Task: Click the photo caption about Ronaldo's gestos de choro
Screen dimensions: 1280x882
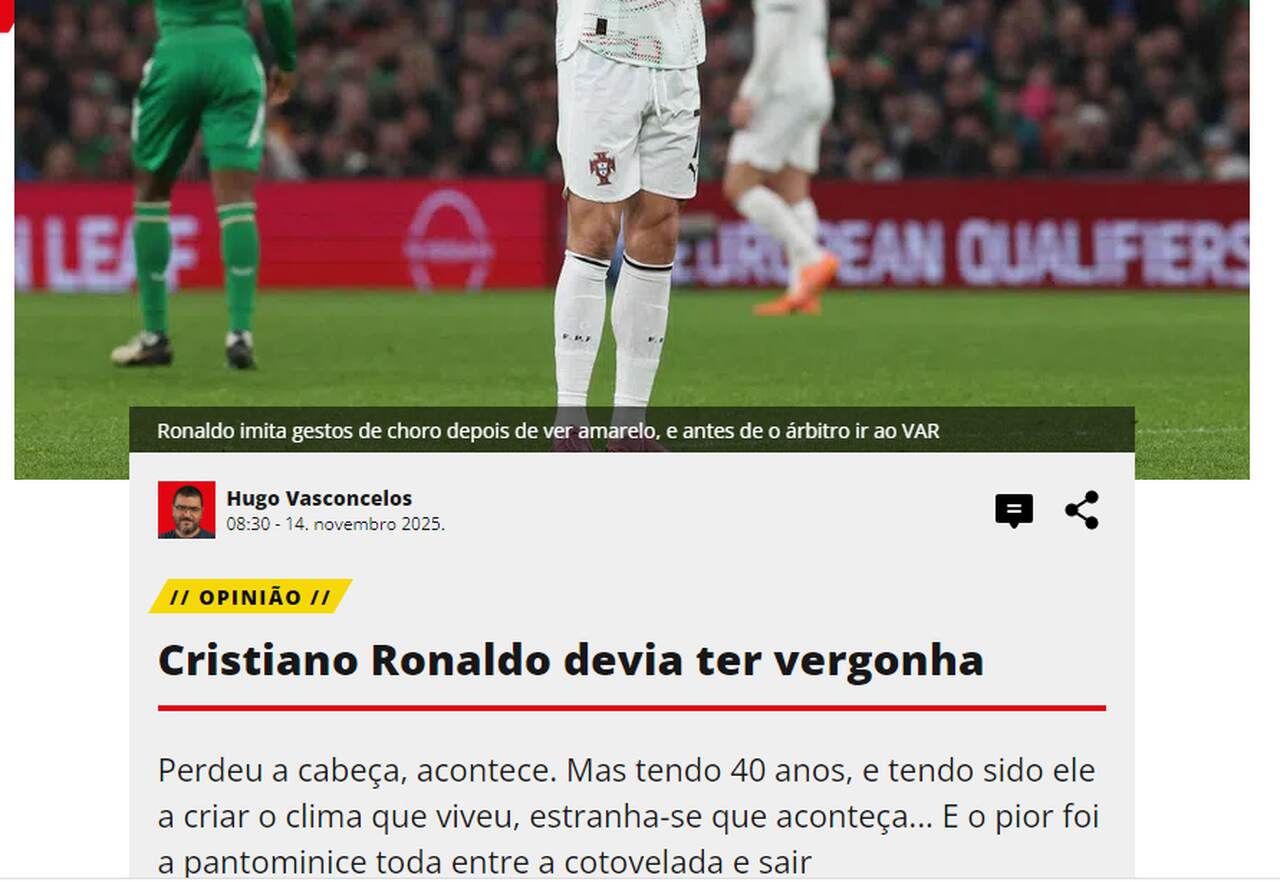Action: point(548,431)
